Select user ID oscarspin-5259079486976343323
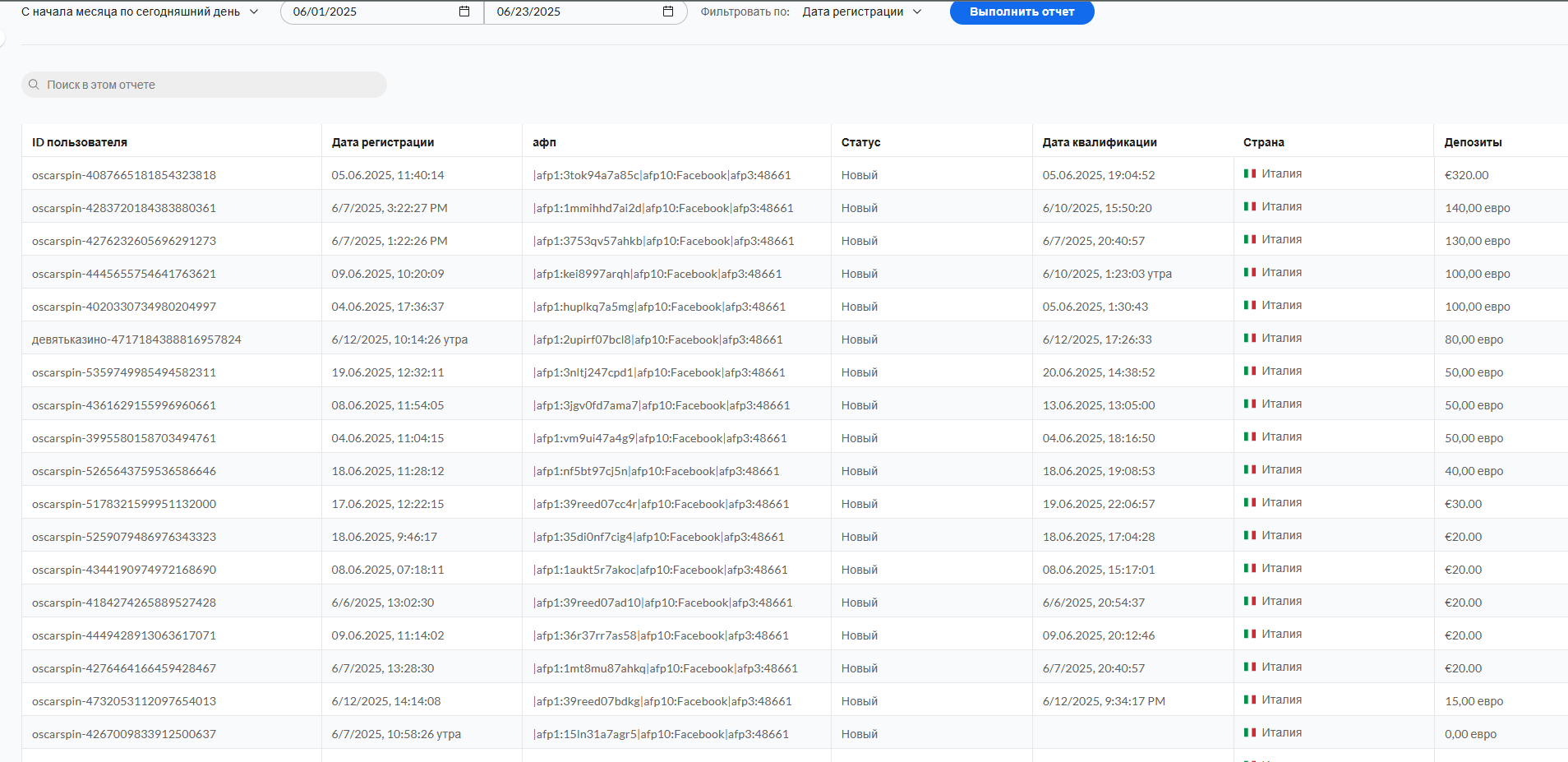The image size is (1568, 762). click(124, 537)
